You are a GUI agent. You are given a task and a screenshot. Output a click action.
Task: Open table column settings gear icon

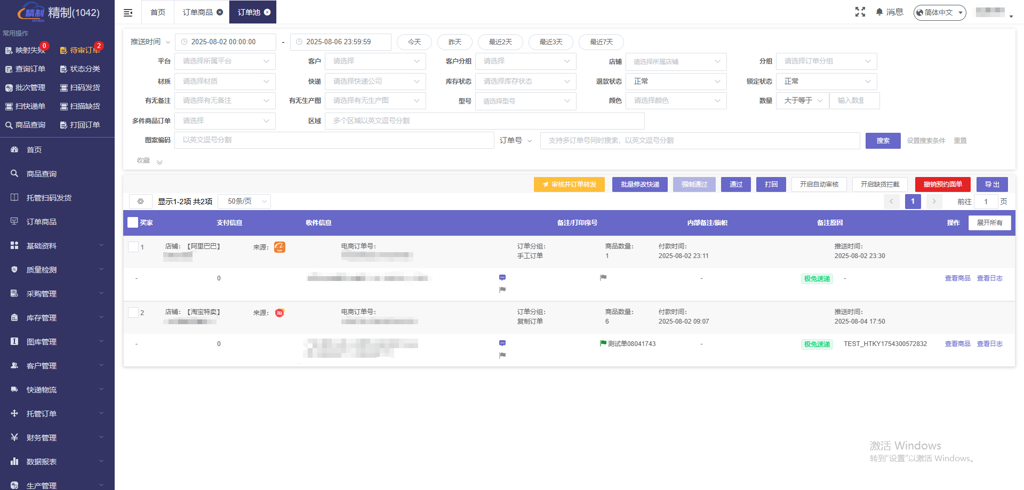pos(140,202)
